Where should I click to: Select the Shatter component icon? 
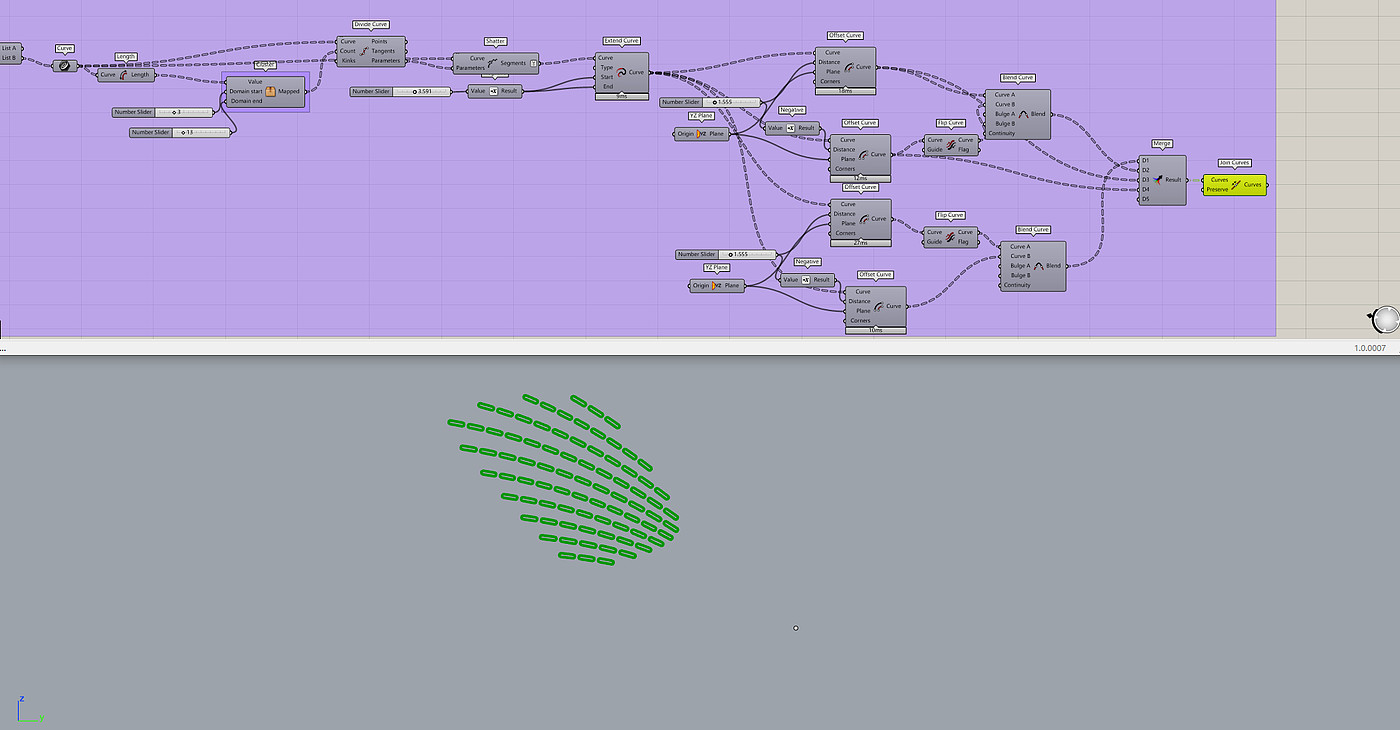pos(492,63)
